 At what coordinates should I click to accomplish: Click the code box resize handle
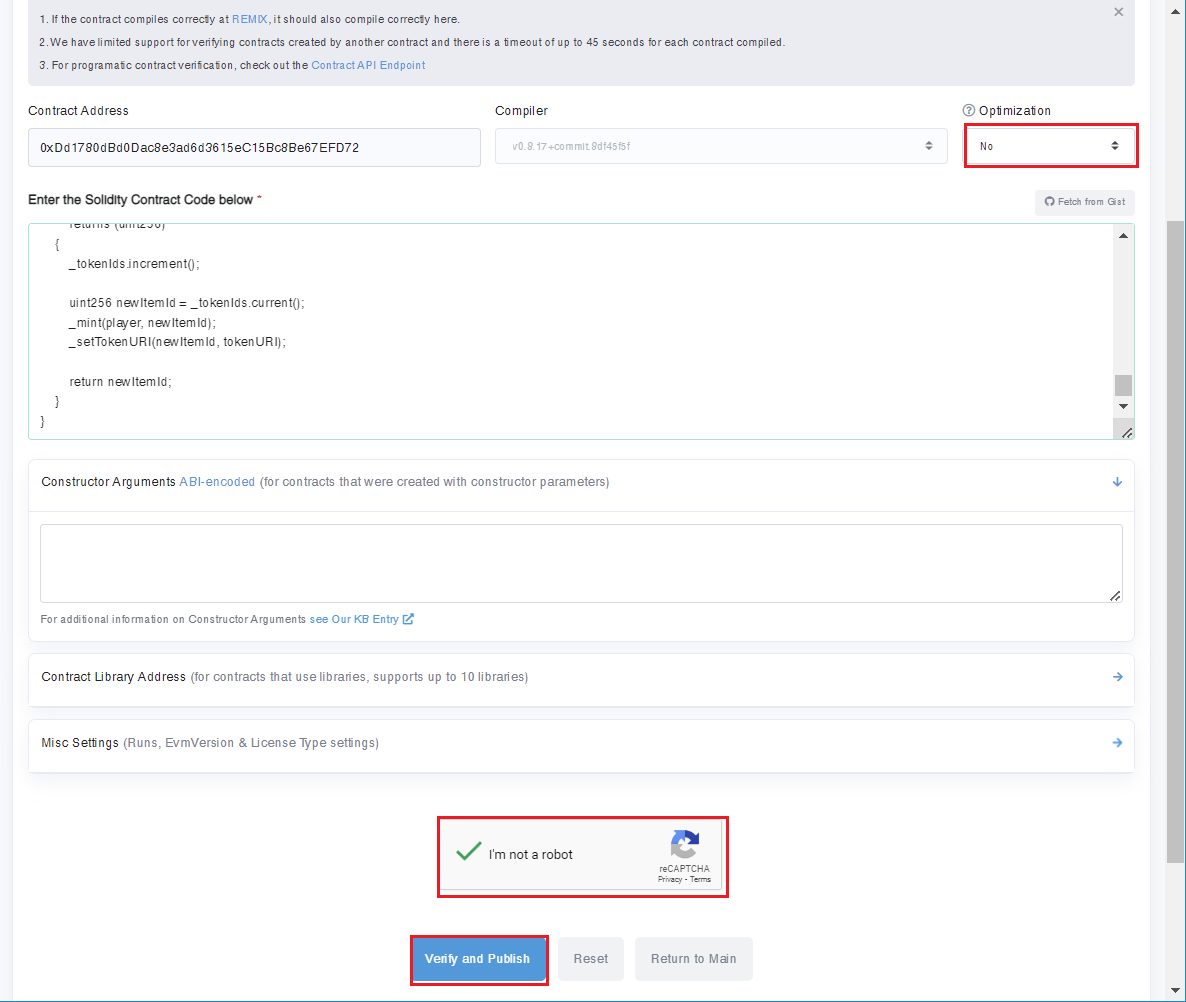(1126, 432)
